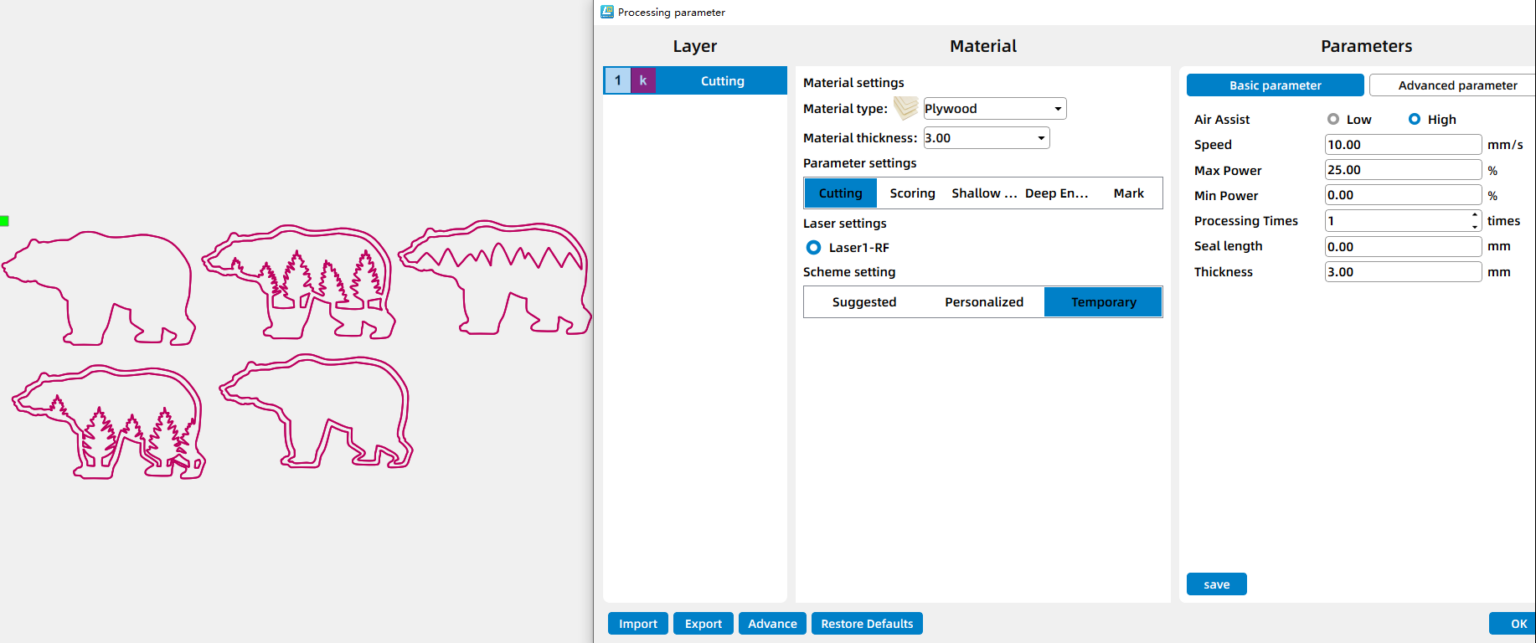Click the Import button
The height and width of the screenshot is (643, 1536).
coord(638,624)
